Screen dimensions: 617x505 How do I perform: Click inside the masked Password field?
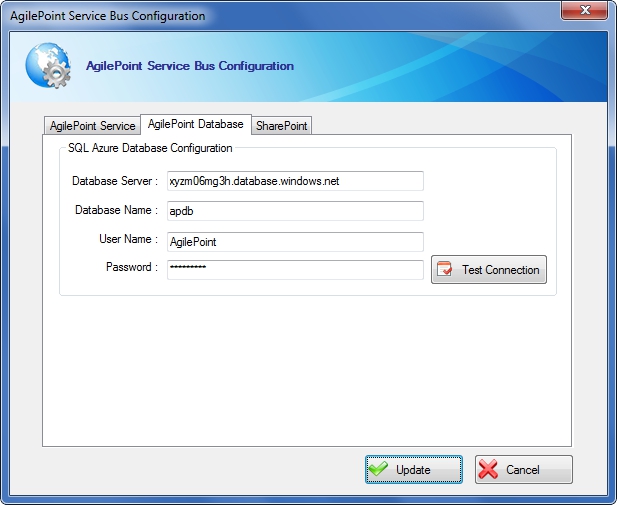click(x=295, y=269)
